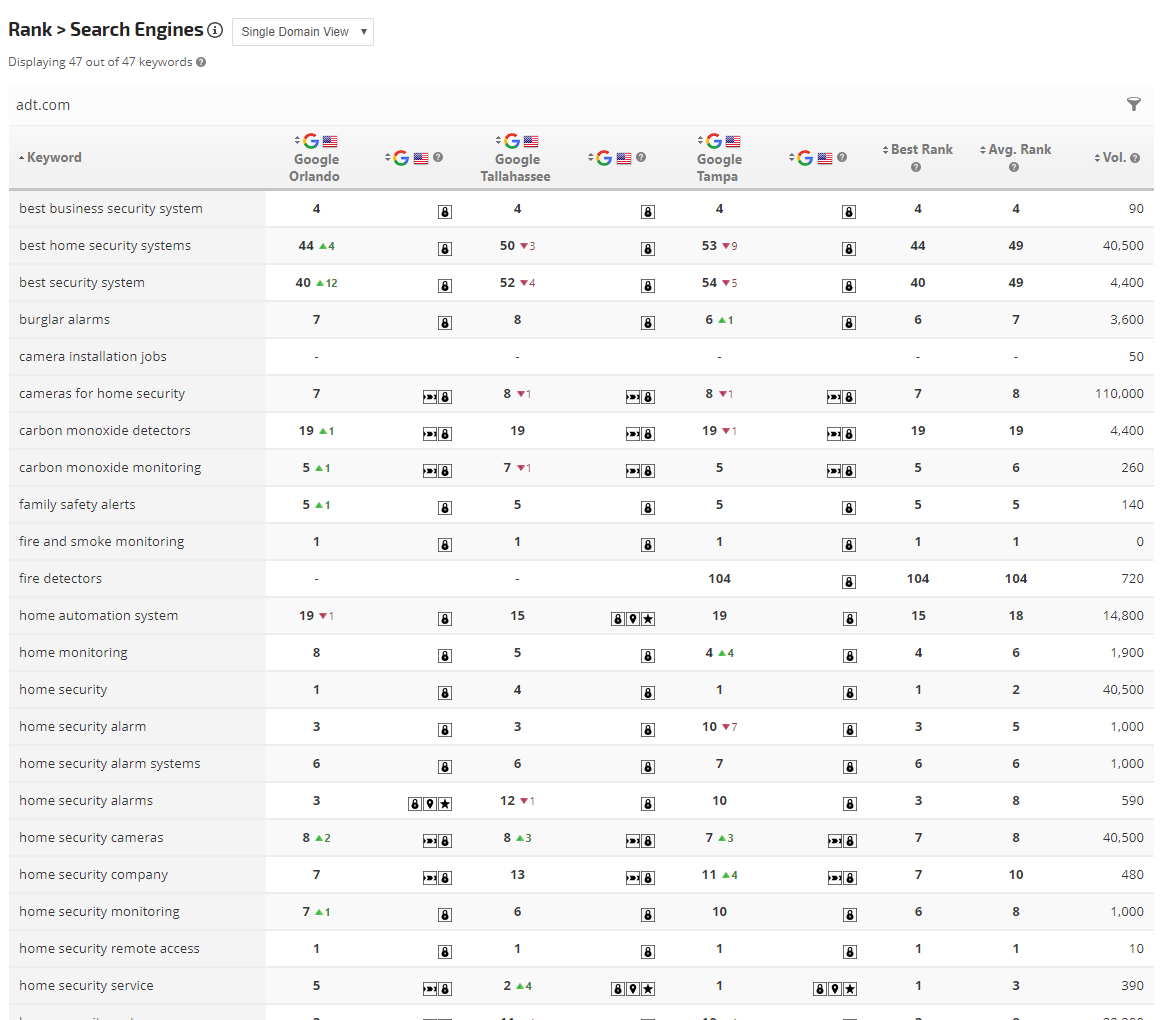1164x1020 pixels.
Task: Click the 'home security cameras' keyword
Action: tap(91, 838)
